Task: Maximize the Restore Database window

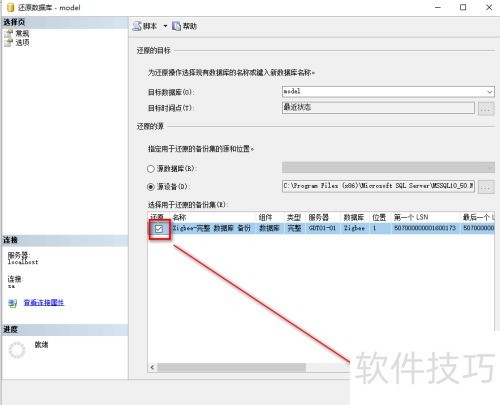Action: pos(463,7)
